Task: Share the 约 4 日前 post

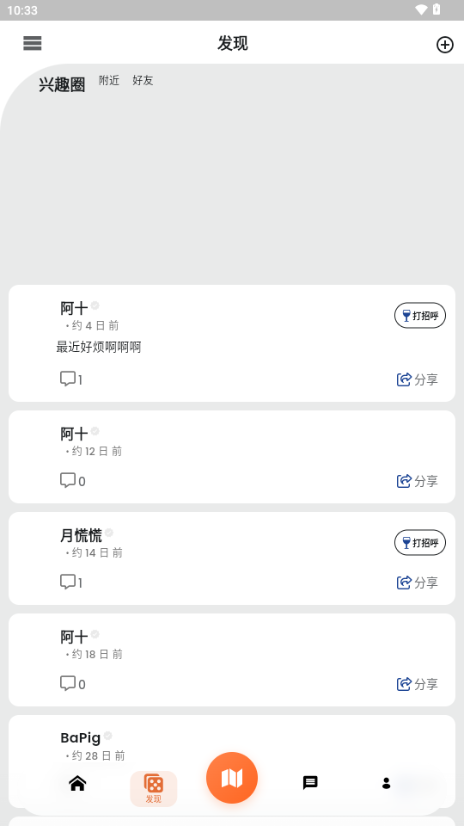Action: coord(417,379)
